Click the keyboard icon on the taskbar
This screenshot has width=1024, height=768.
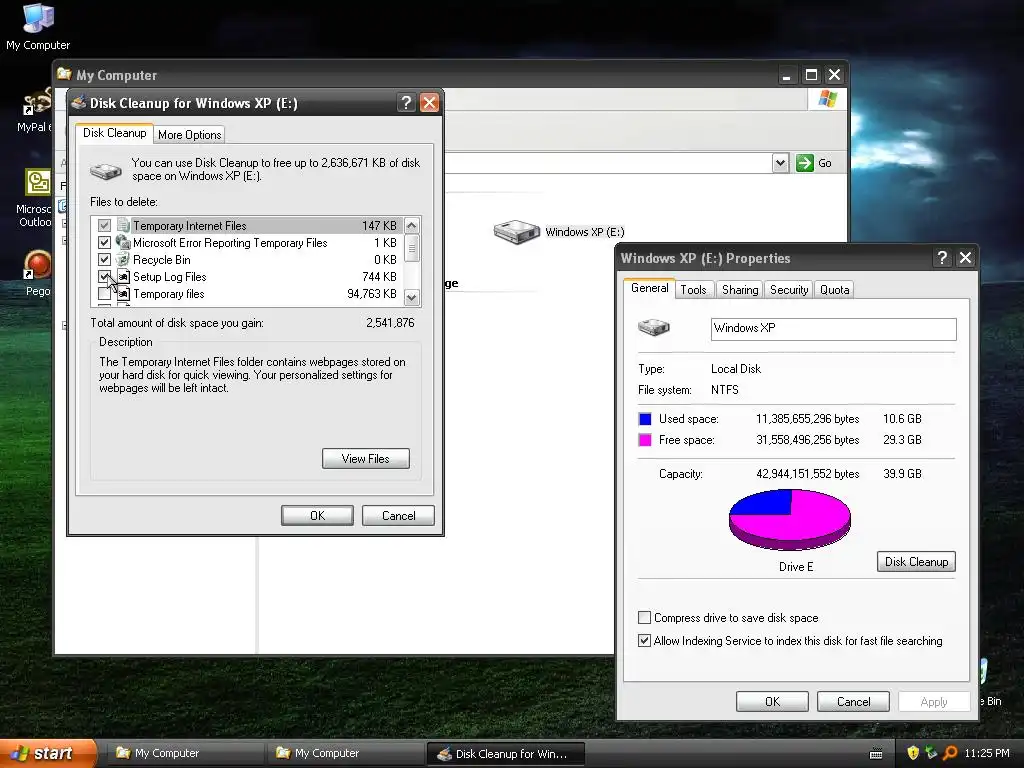click(876, 754)
